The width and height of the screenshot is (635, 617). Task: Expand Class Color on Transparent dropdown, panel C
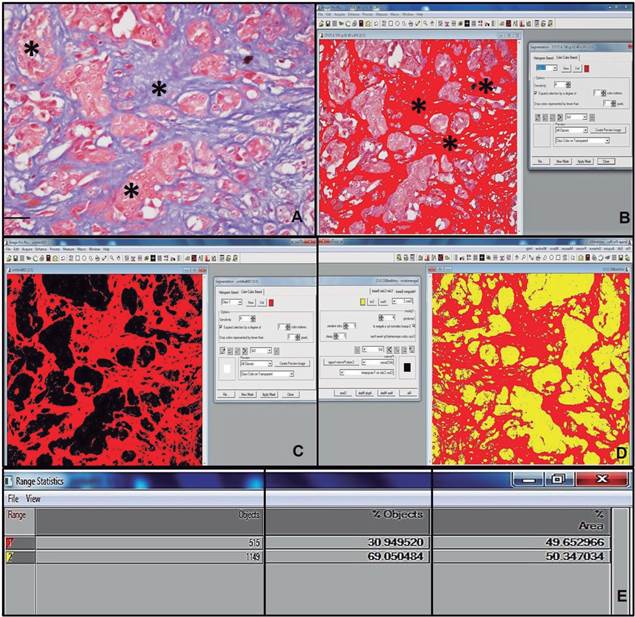(269, 376)
